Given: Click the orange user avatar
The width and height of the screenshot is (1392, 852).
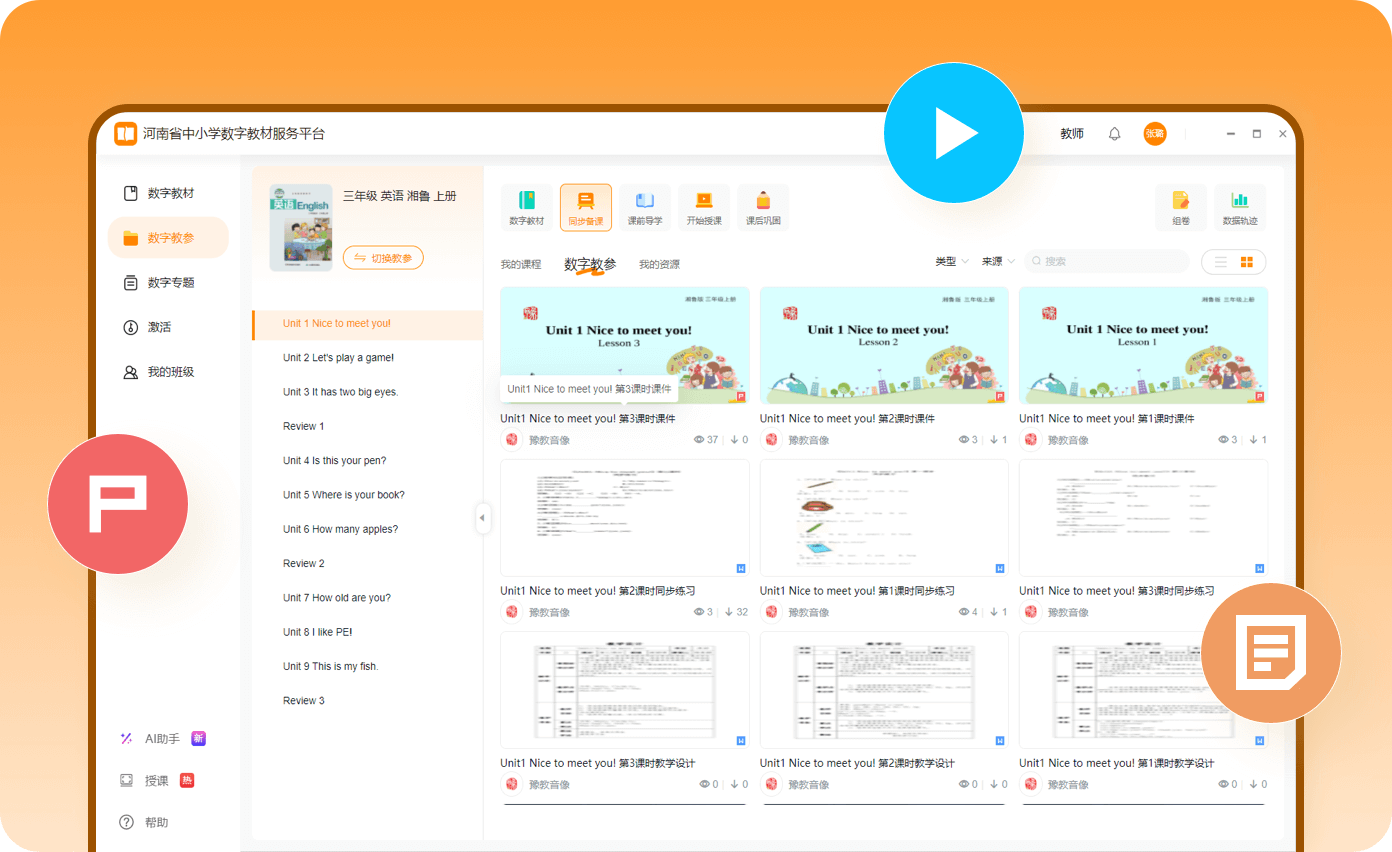Looking at the screenshot, I should pos(1155,133).
